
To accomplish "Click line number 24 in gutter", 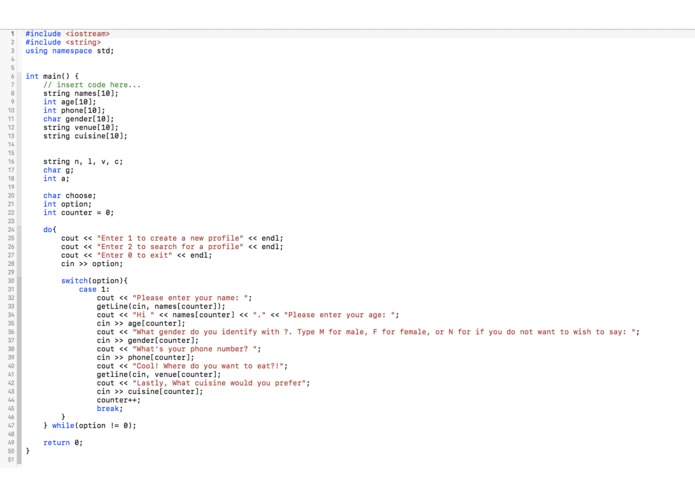I will tap(11, 229).
